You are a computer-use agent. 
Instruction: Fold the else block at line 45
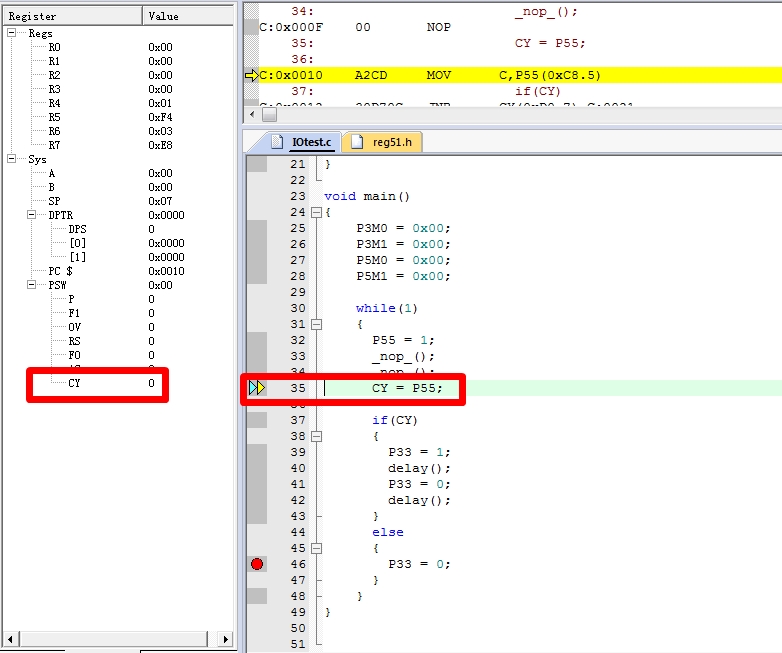click(x=316, y=548)
